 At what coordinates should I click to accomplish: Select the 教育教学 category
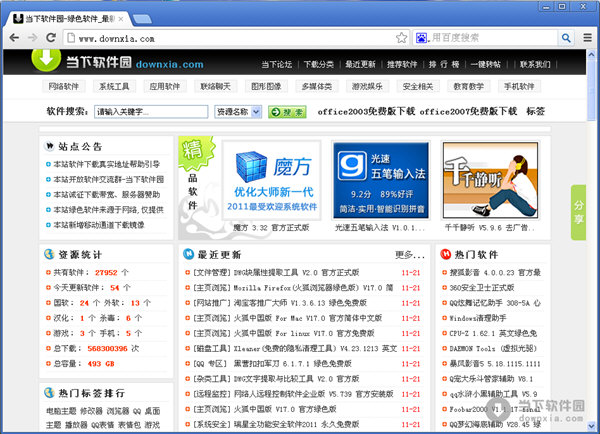coord(468,86)
